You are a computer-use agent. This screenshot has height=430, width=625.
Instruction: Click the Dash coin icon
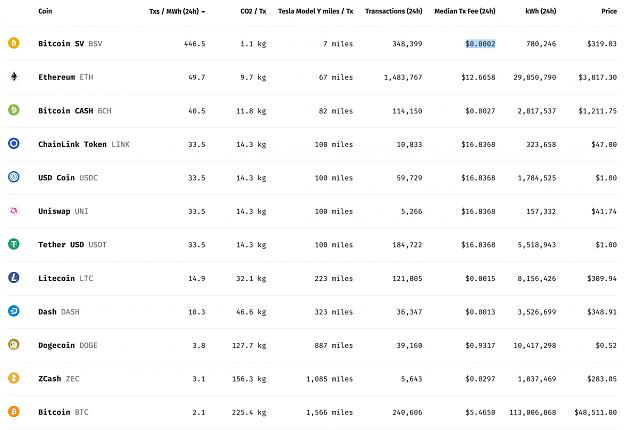point(14,311)
